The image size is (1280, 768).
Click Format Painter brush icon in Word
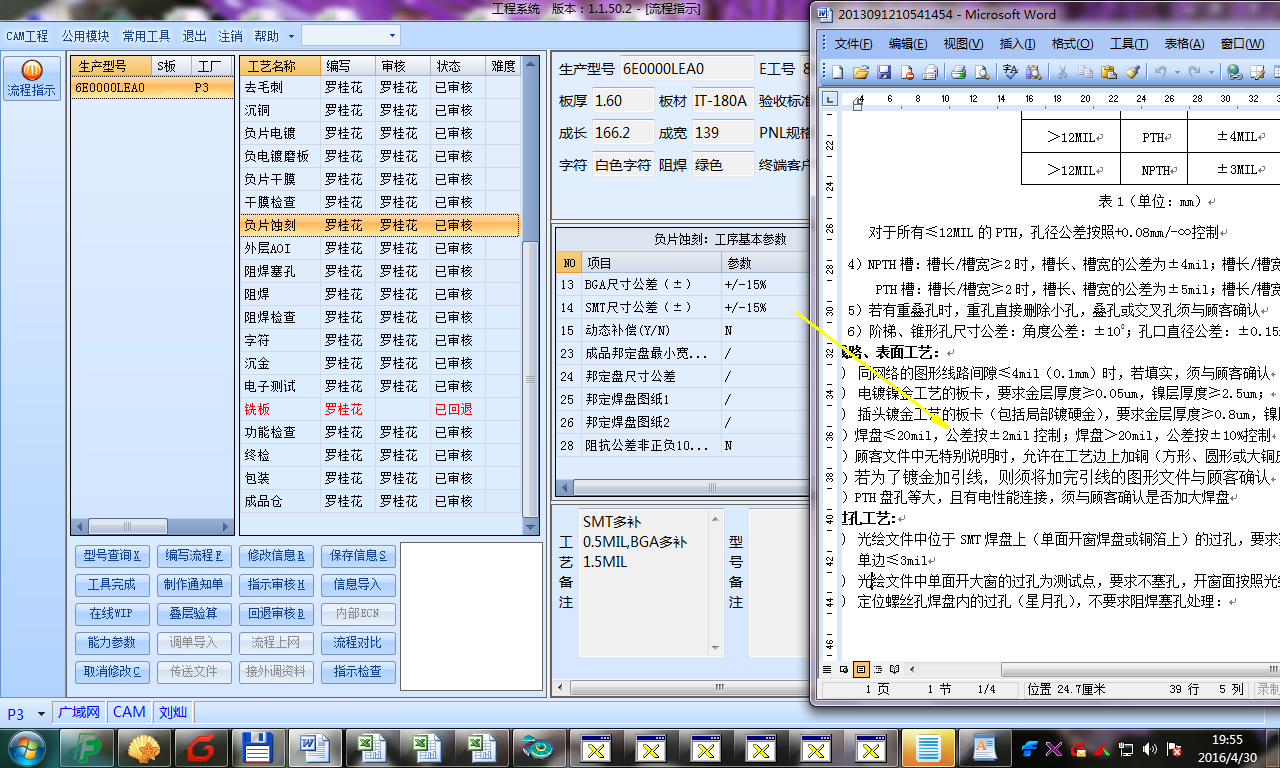click(x=1131, y=72)
